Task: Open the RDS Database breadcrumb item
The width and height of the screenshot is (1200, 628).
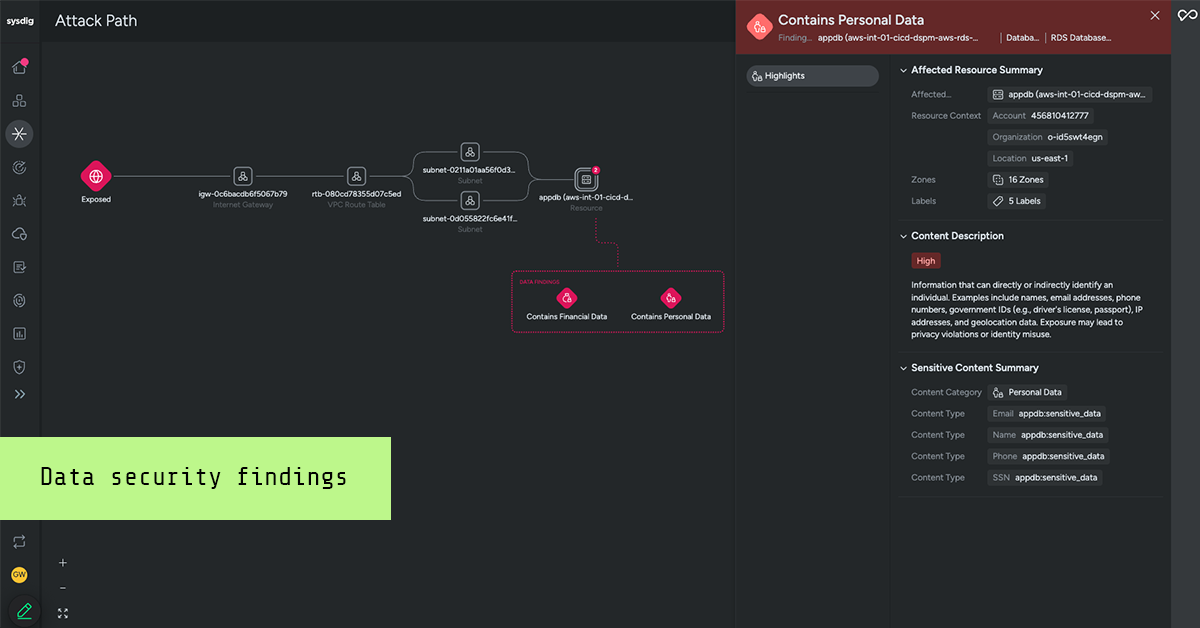Action: pos(1080,37)
